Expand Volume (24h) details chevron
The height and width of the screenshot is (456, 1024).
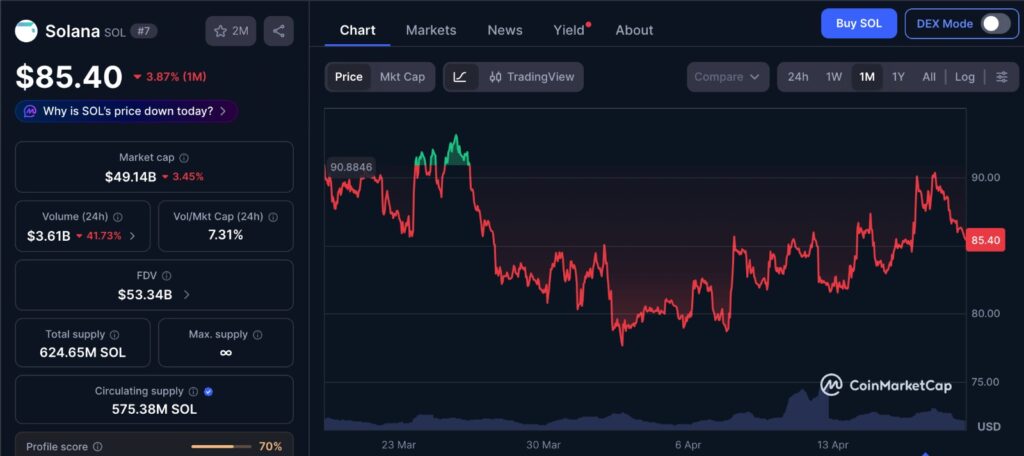coord(133,236)
